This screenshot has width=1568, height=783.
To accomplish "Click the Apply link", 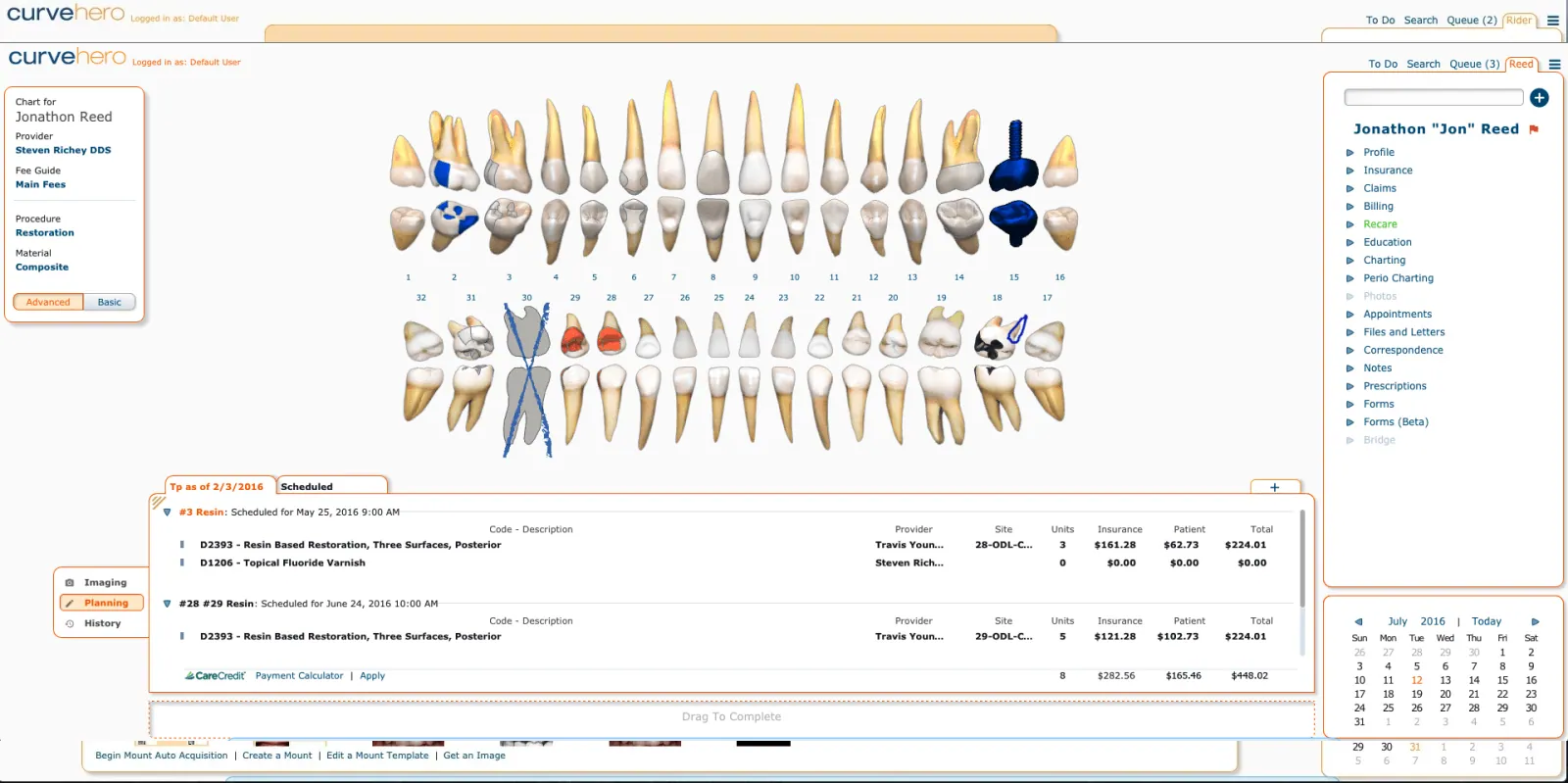I will click(x=372, y=676).
